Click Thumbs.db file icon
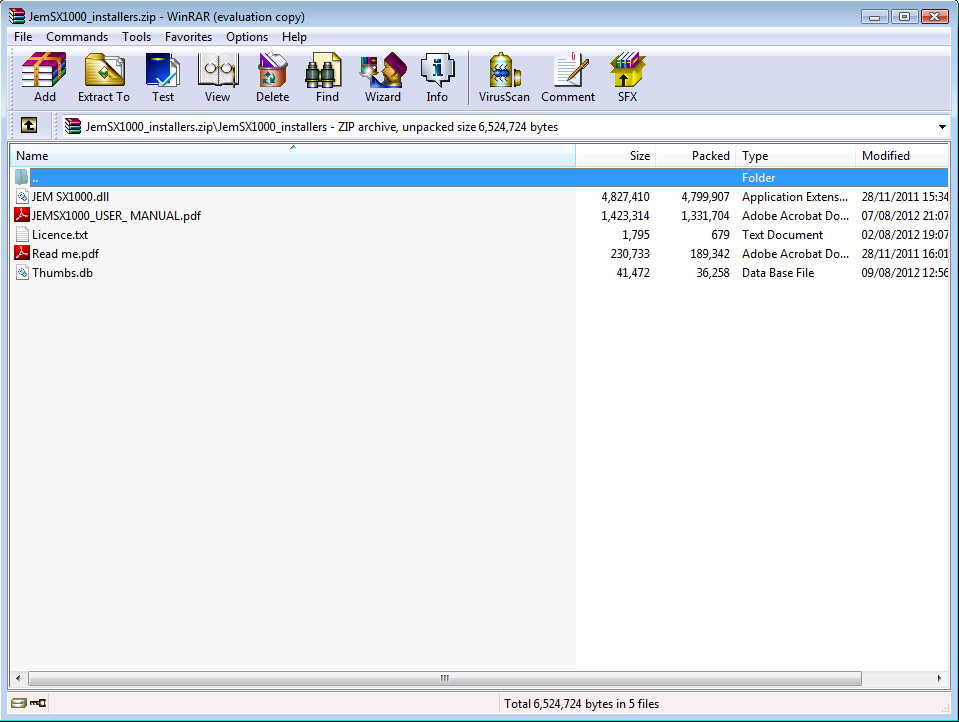Screen dimensions: 959x722 [22, 272]
